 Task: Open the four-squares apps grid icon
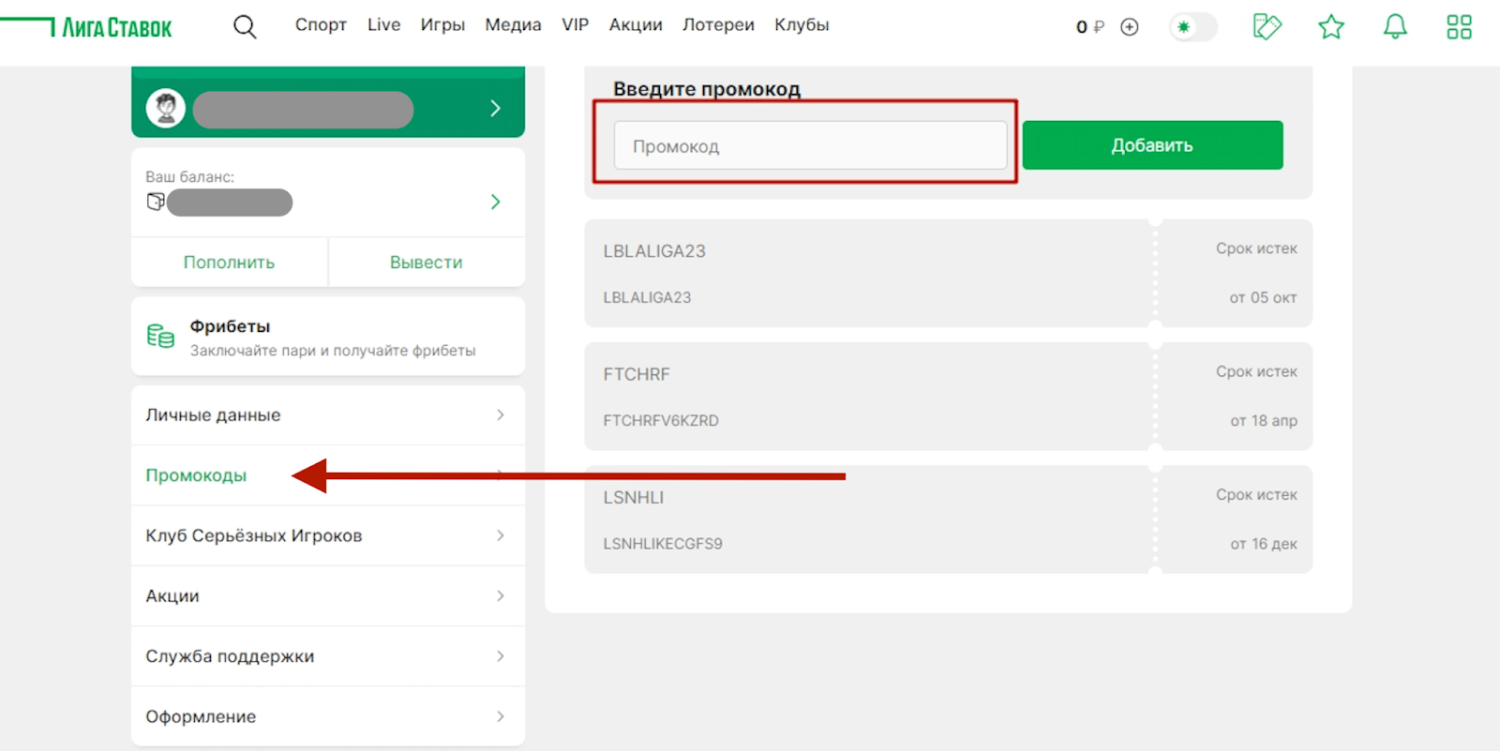click(x=1459, y=27)
